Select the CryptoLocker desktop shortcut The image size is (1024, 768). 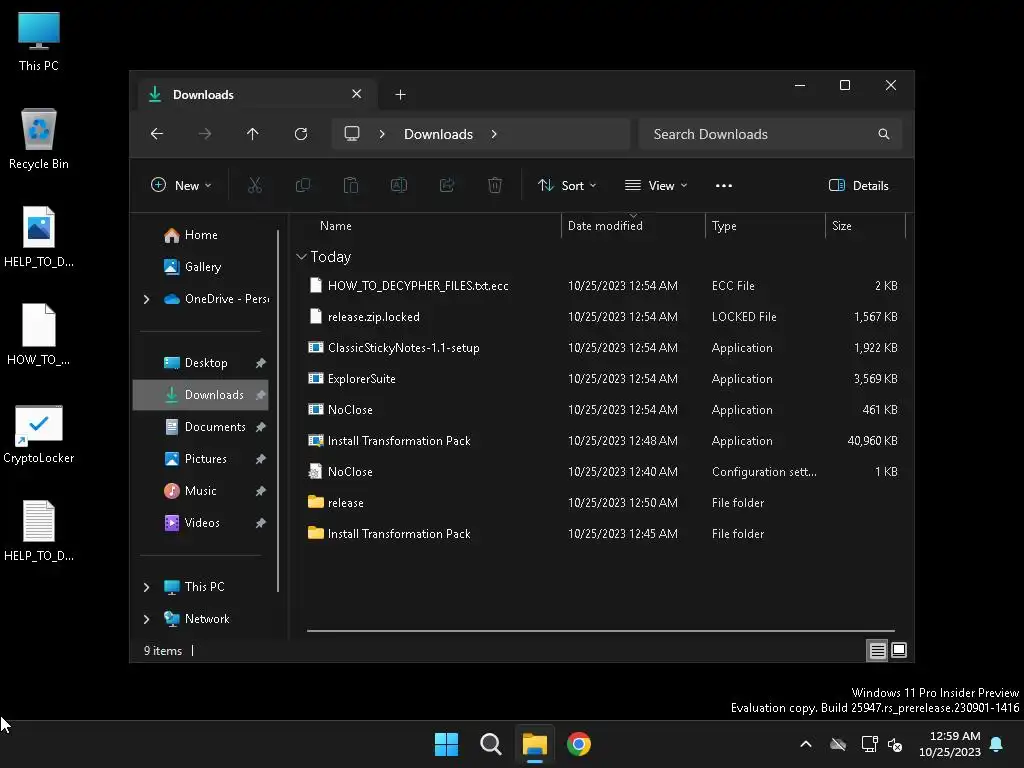point(39,434)
